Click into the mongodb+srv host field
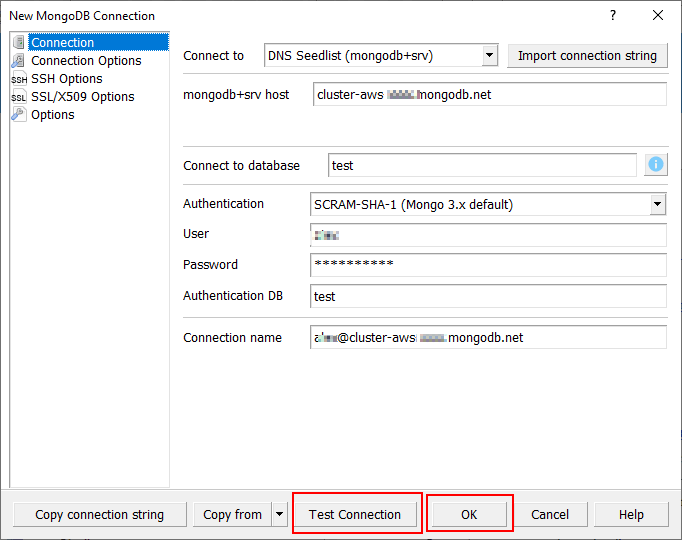Viewport: 682px width, 540px height. (x=488, y=95)
